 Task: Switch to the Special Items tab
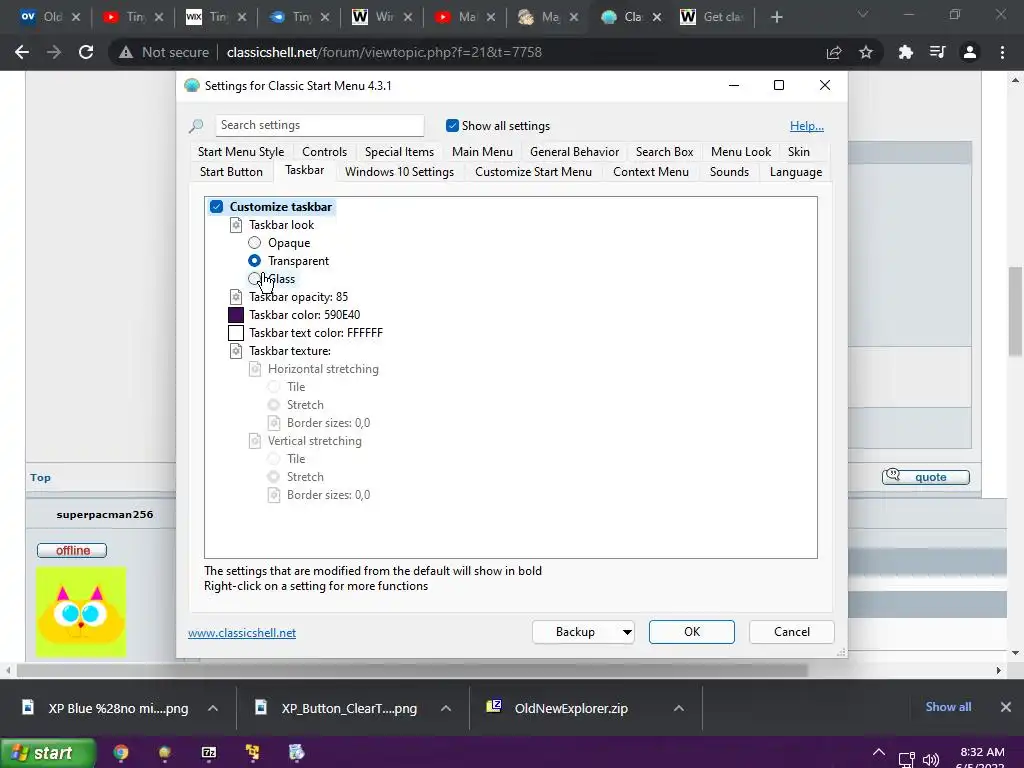[x=399, y=152]
